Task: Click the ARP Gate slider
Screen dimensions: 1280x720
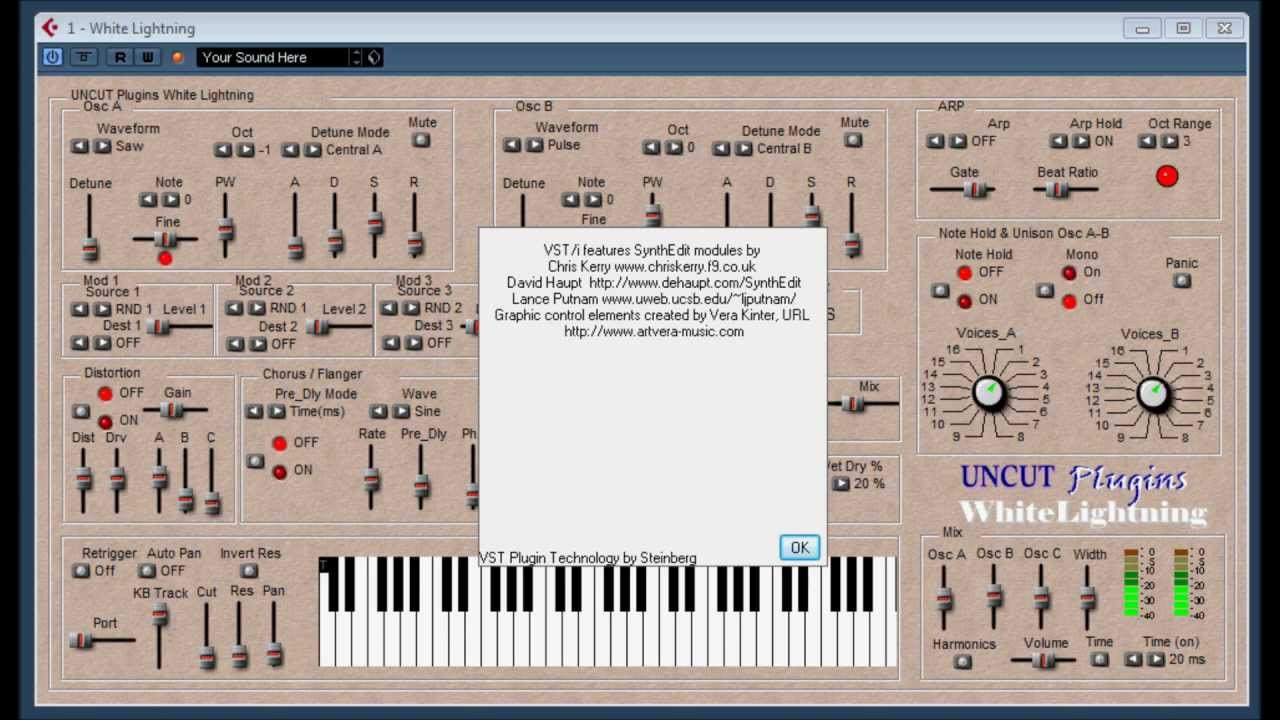Action: [x=964, y=189]
